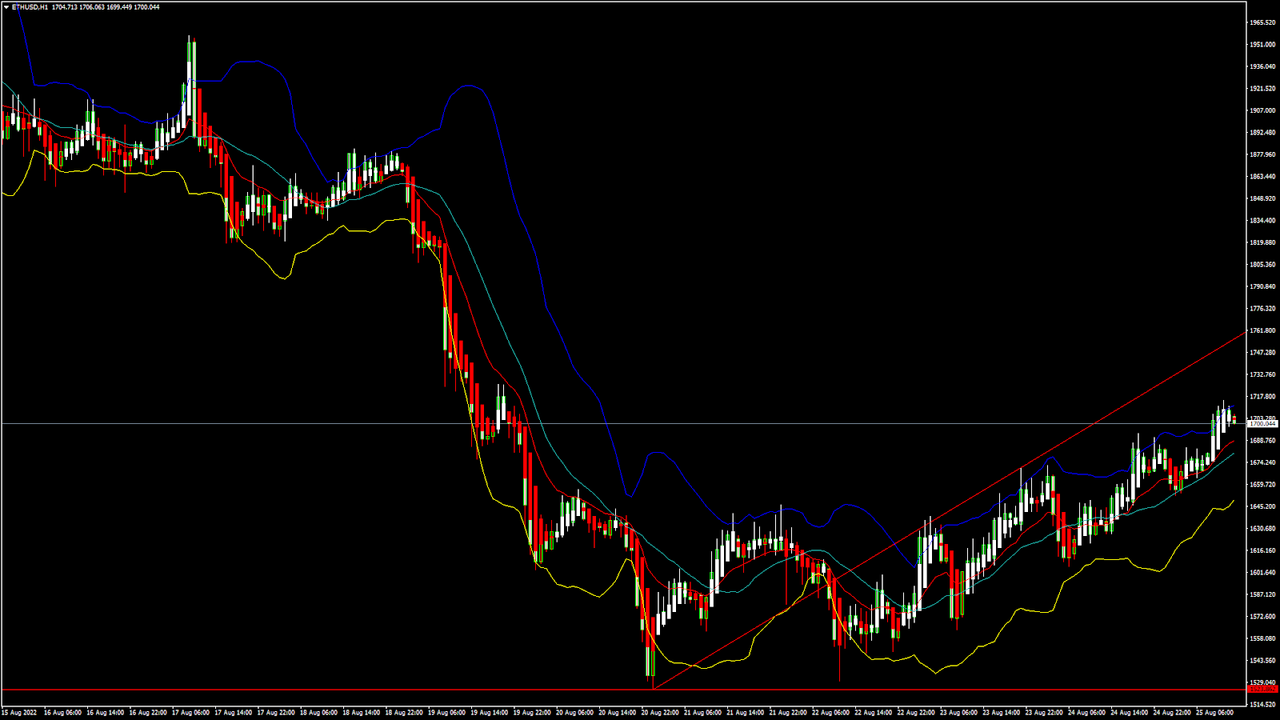Click the 23 Aug 14:00 time label
The height and width of the screenshot is (720, 1280).
1003,713
